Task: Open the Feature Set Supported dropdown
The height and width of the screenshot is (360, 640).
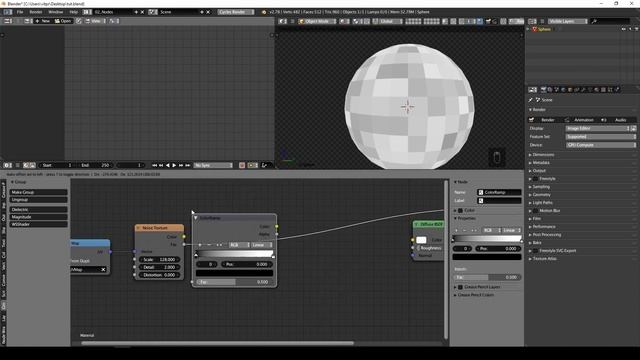Action: [601, 137]
